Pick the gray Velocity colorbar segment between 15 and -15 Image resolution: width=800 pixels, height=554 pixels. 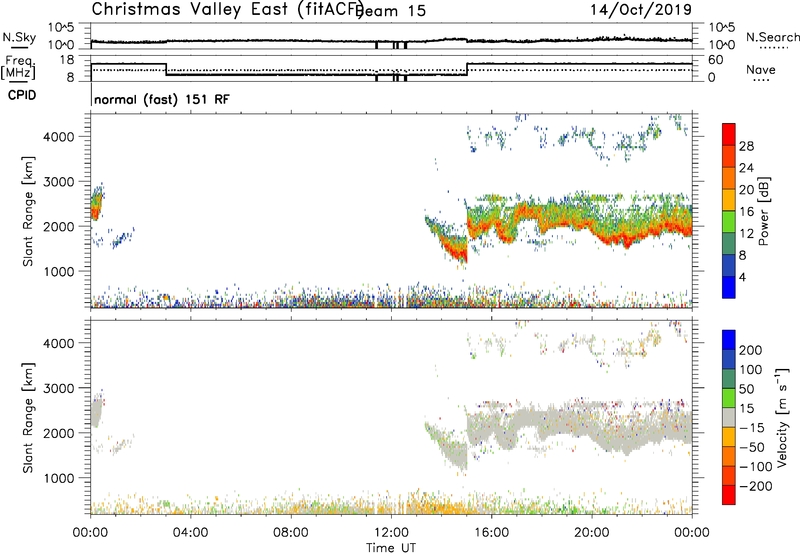coord(729,417)
